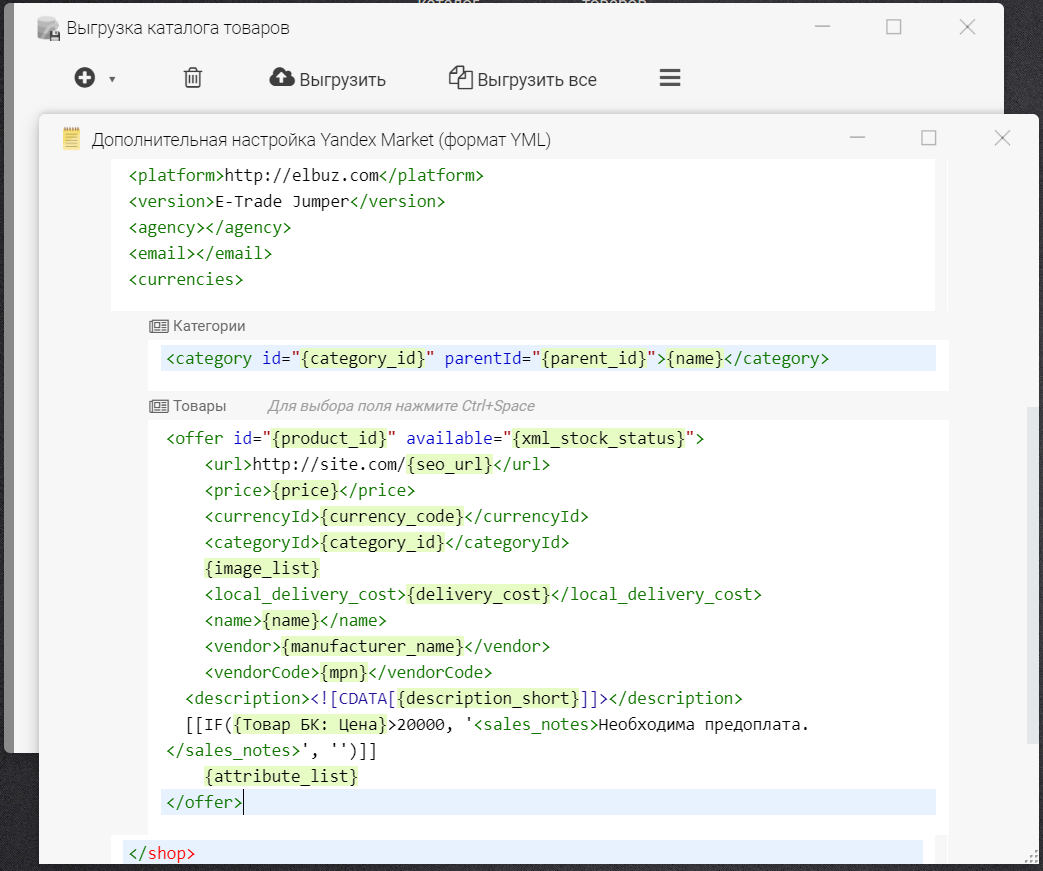Viewport: 1043px width, 871px height.
Task: Maximize the Yandex Market settings window
Action: click(x=929, y=138)
